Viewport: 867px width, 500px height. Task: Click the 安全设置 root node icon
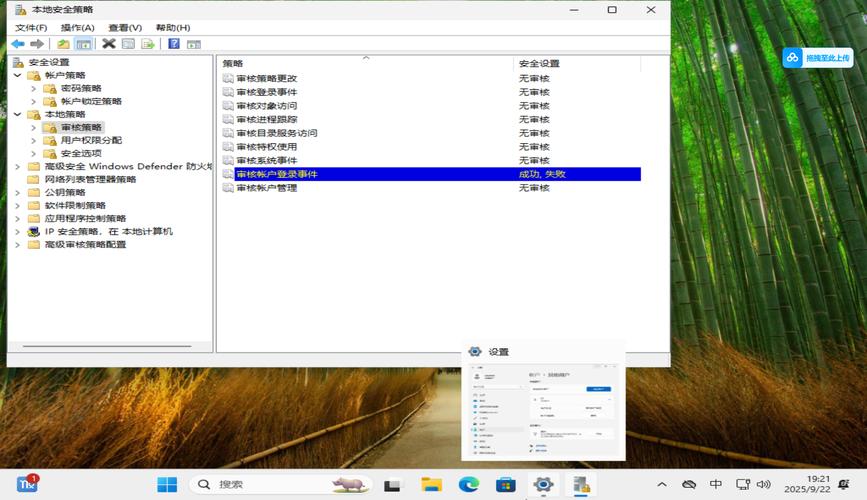click(x=18, y=62)
